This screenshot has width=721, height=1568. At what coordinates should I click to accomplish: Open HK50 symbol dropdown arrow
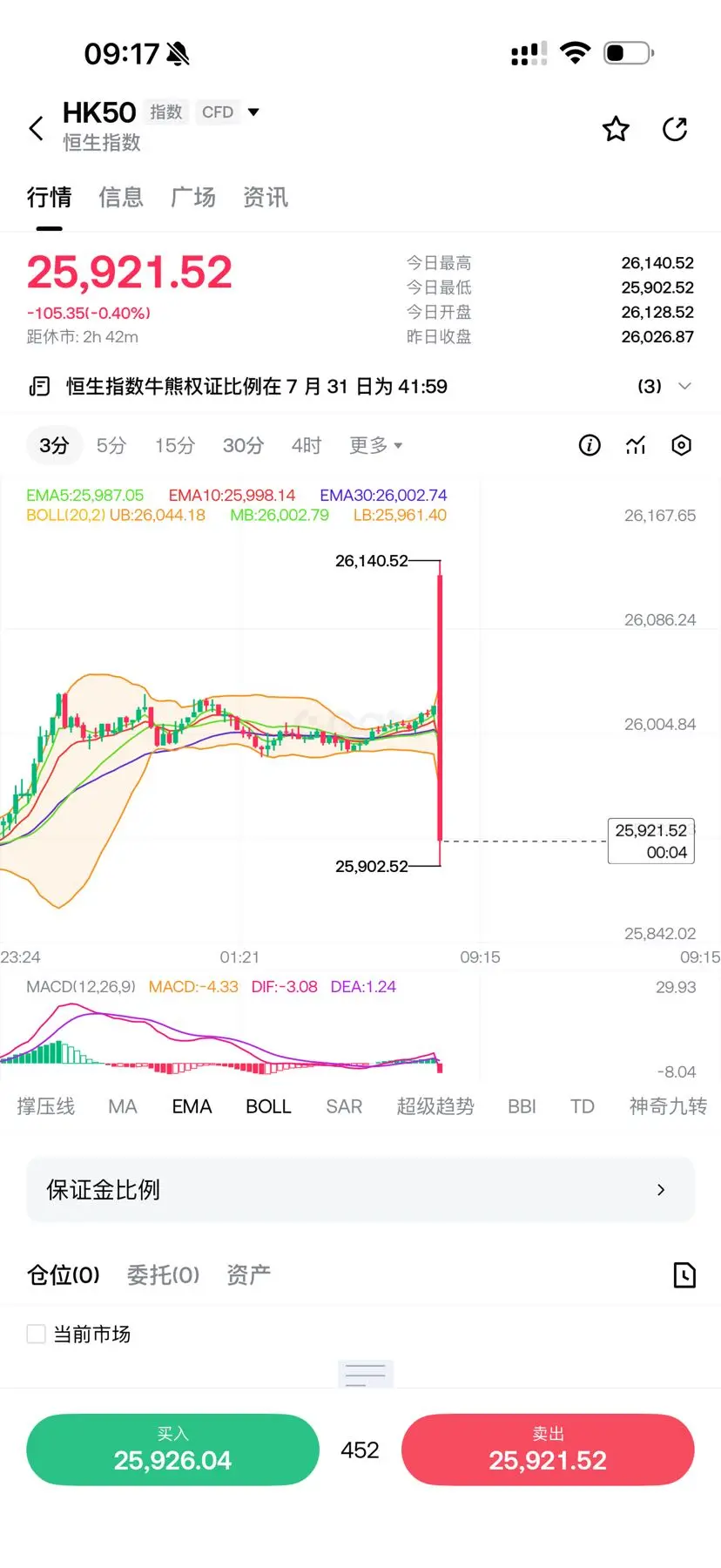pos(253,112)
